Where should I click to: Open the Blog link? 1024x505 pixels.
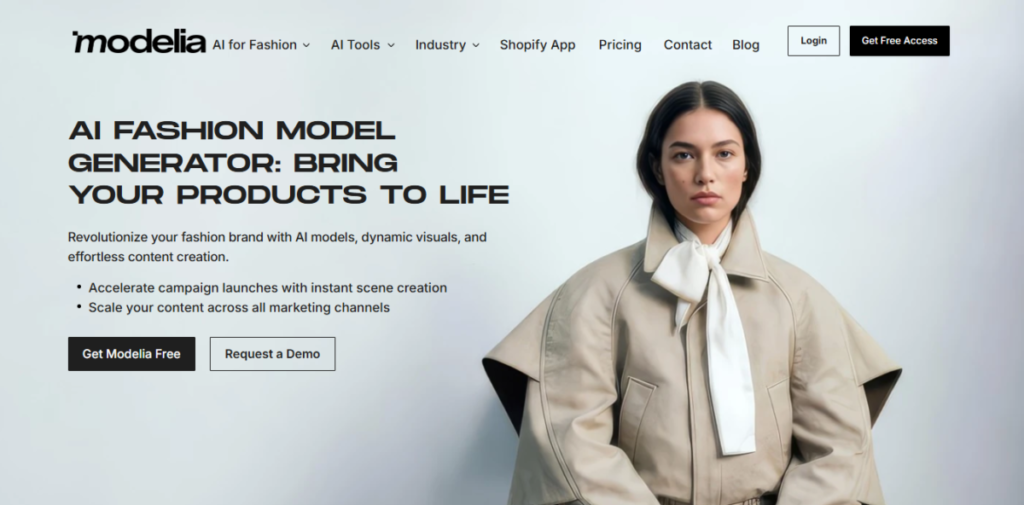click(x=746, y=45)
